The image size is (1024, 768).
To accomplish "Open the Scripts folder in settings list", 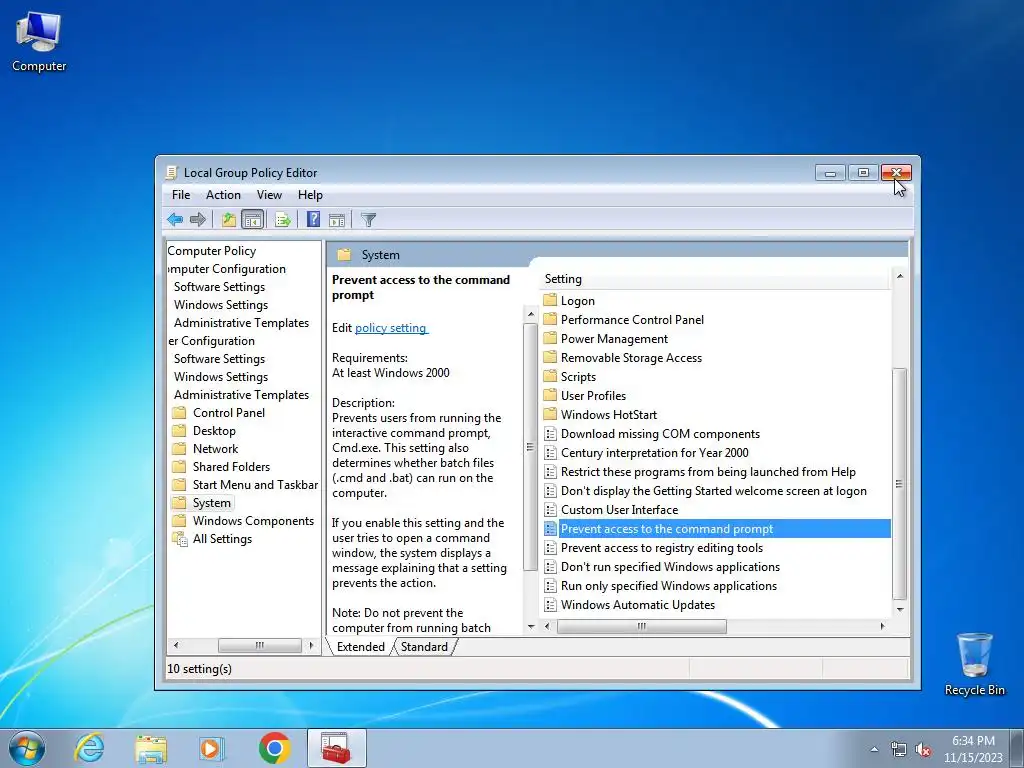I will (x=578, y=377).
